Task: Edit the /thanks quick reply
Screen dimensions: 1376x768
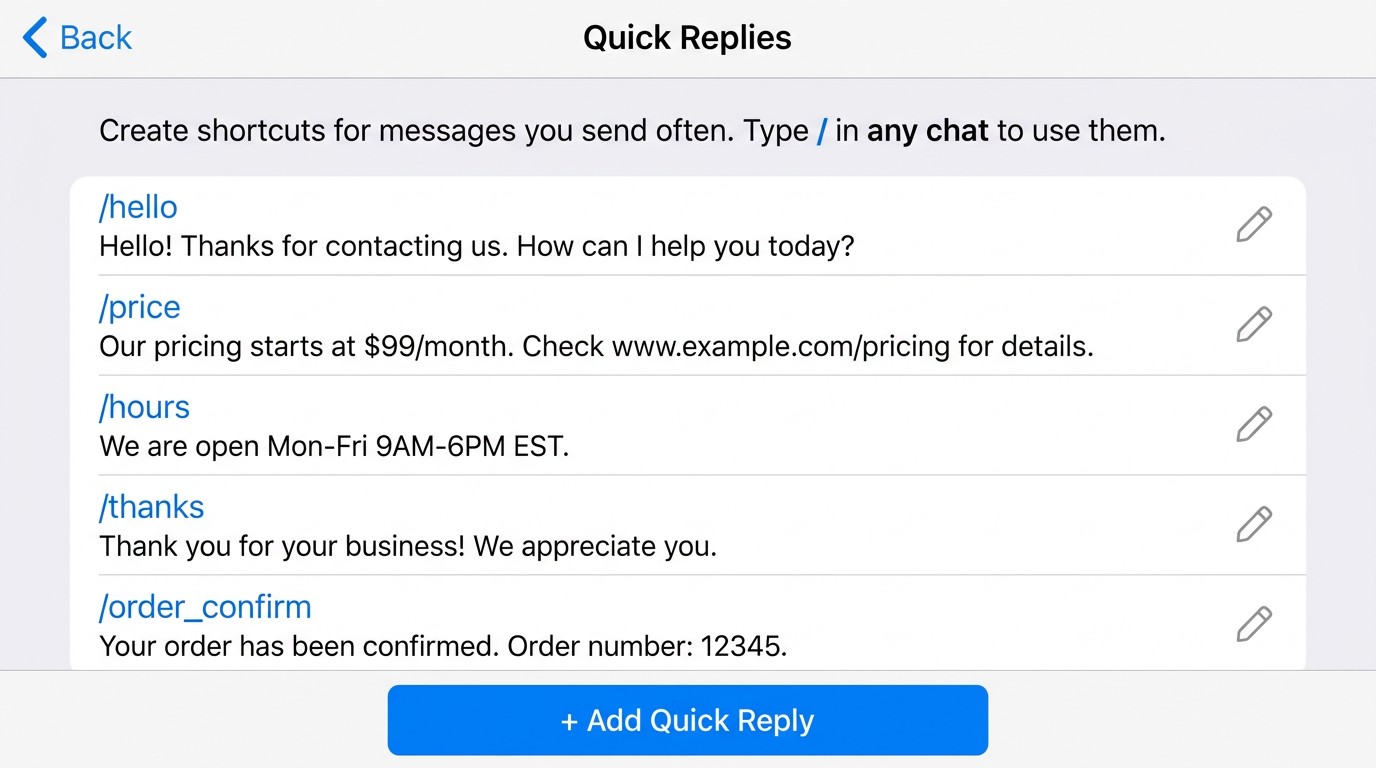Action: (x=1254, y=525)
